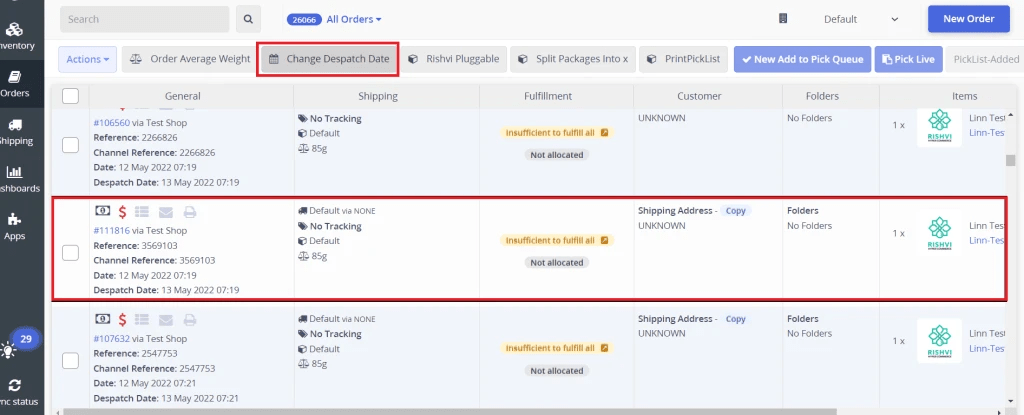Click the printer icon on order #111816

pos(190,211)
